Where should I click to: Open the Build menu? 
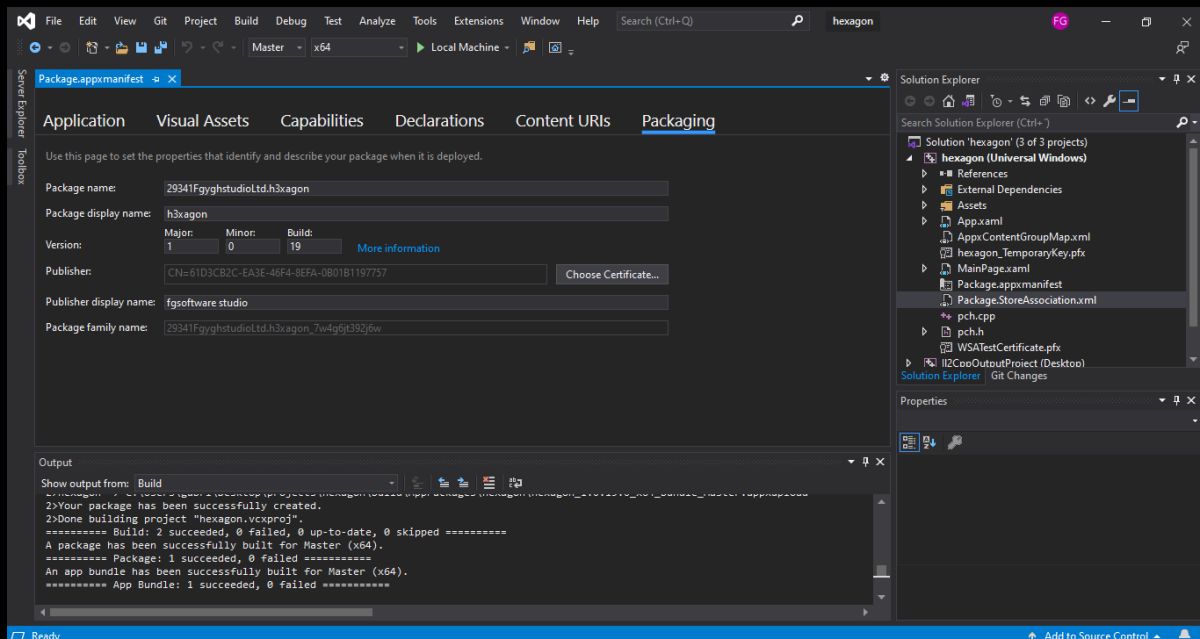[x=245, y=21]
